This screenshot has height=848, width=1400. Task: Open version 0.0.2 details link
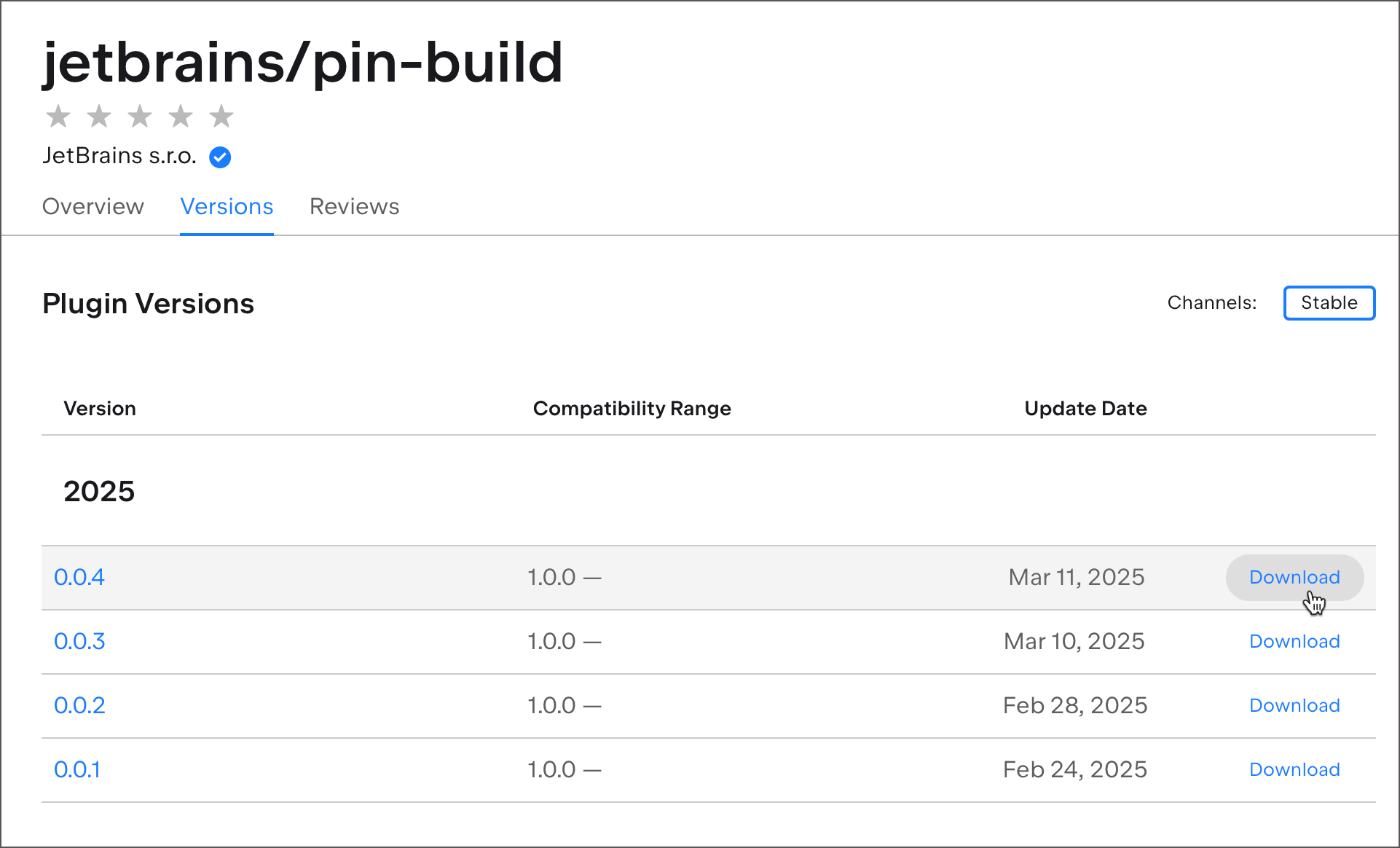click(x=79, y=705)
